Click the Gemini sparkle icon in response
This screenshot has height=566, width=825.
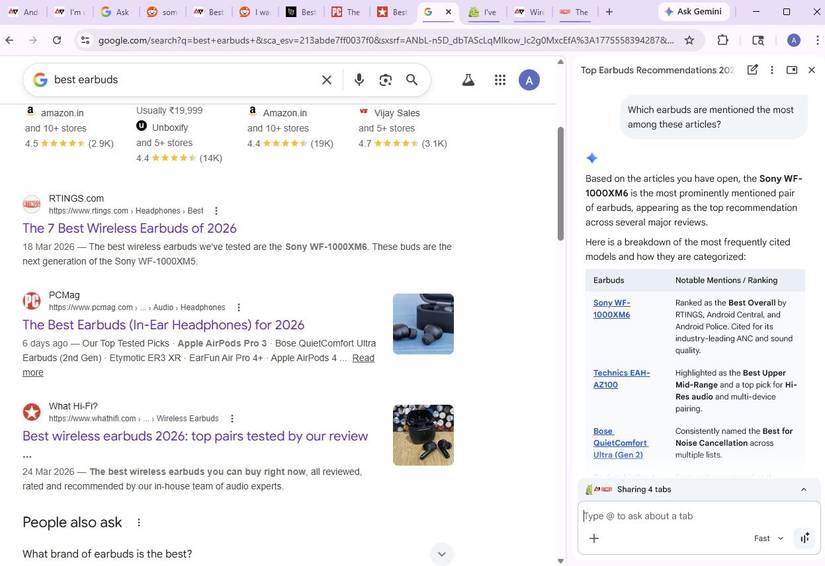(592, 158)
